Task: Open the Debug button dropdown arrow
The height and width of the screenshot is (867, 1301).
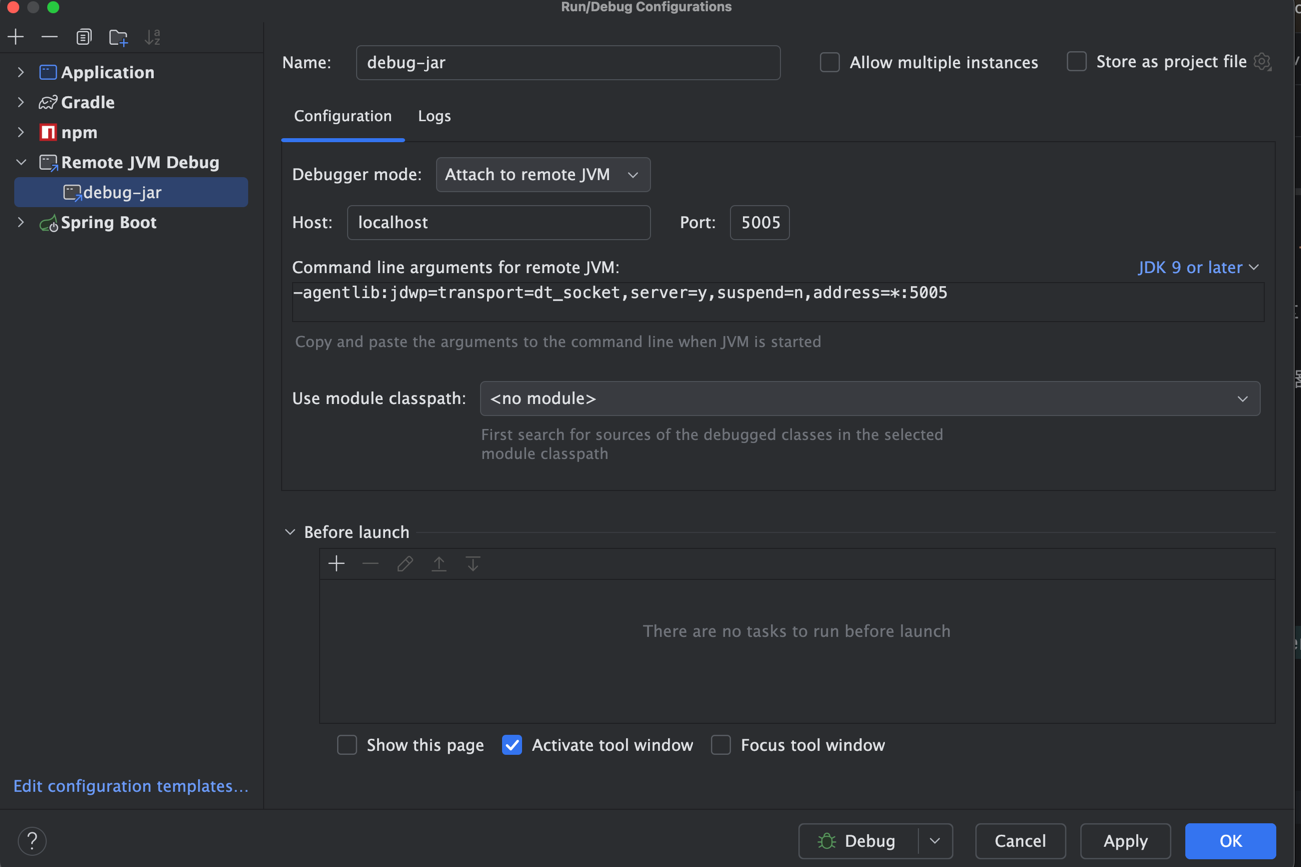Action: pos(935,841)
